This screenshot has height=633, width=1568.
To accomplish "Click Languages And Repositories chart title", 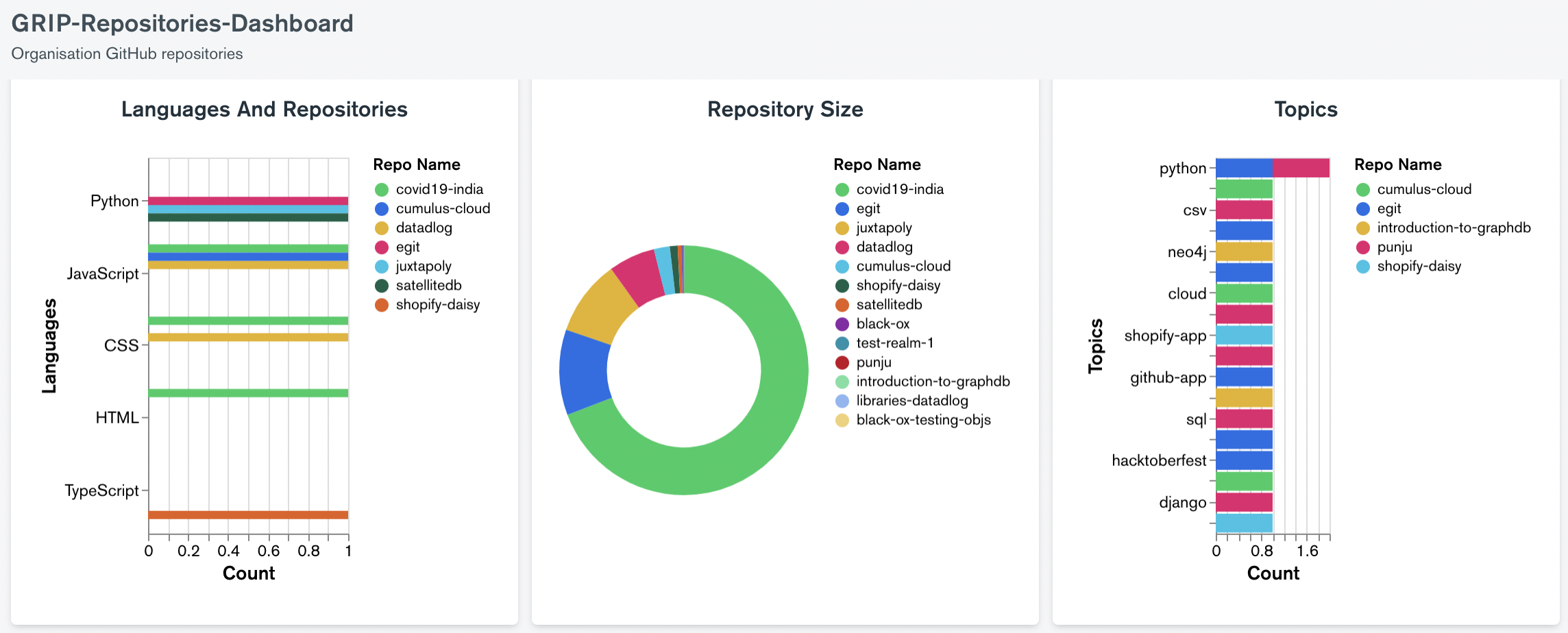I will point(265,110).
